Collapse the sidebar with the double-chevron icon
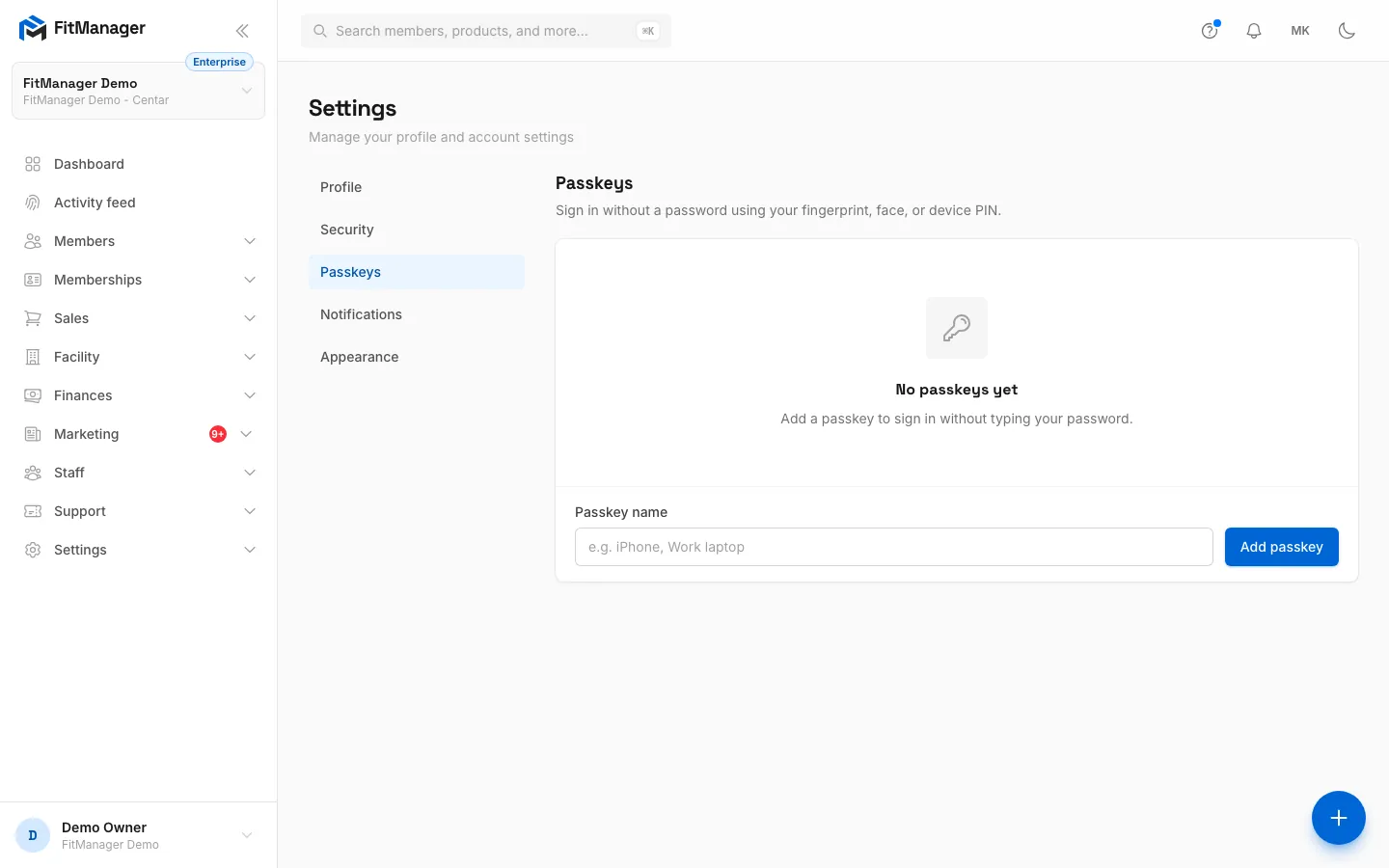Screen dimensions: 1389x868 [x=242, y=31]
